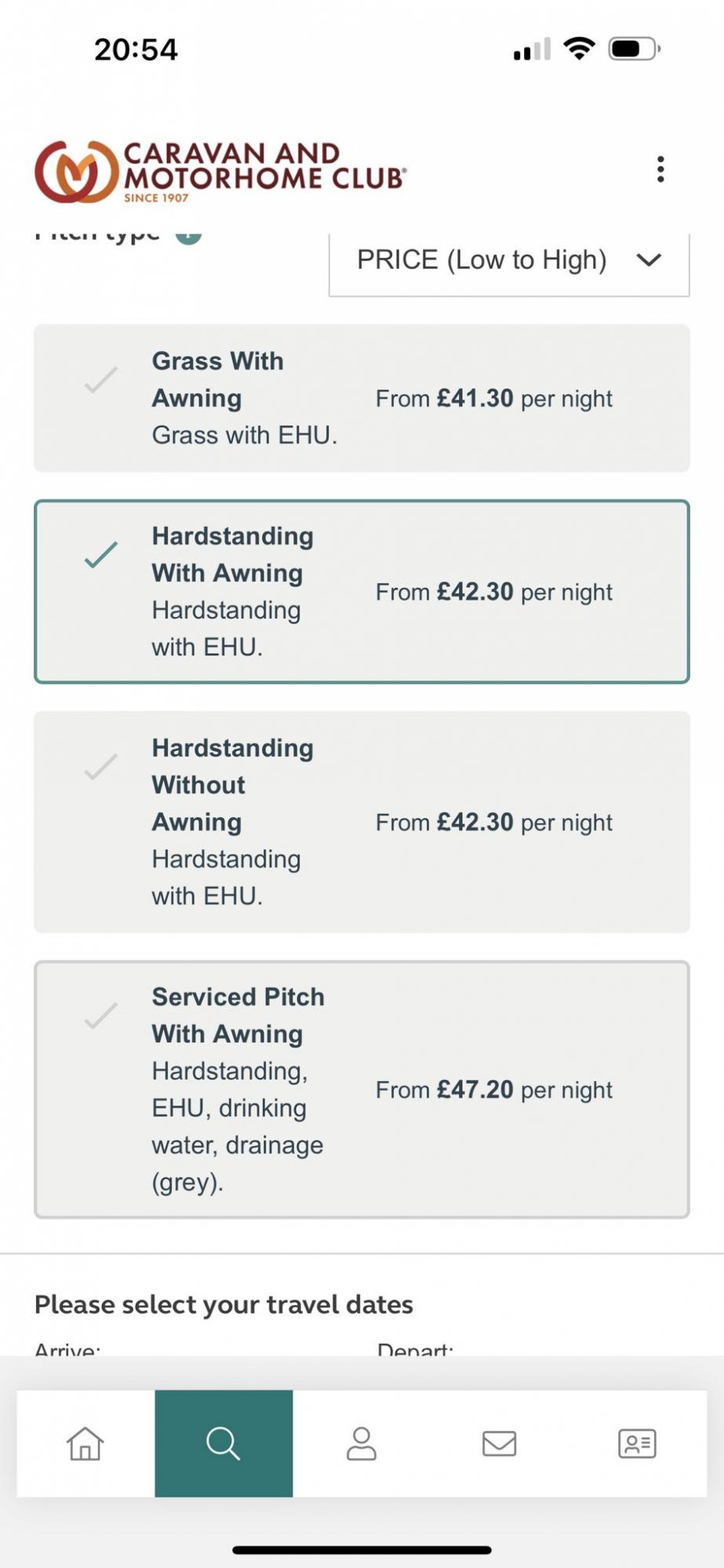The image size is (724, 1568).
Task: Tap the Depart date field label
Action: [x=415, y=1350]
